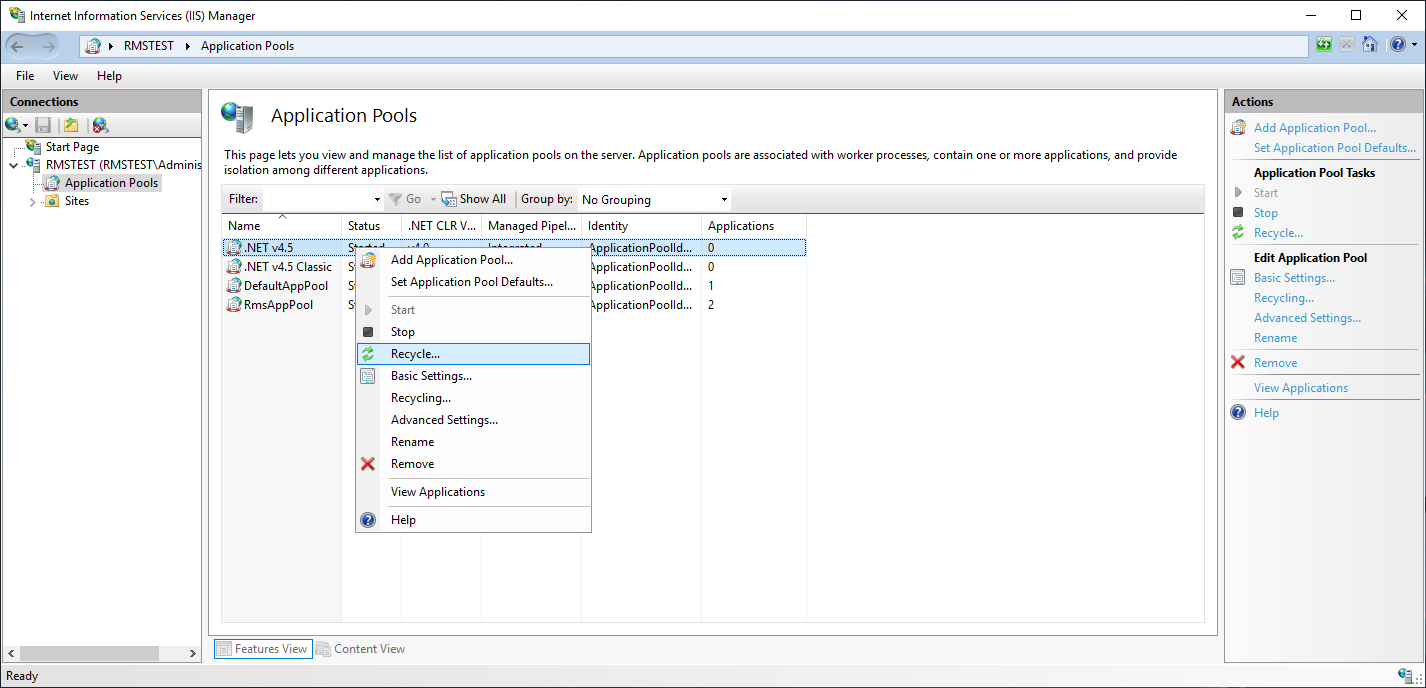Click Add Application Pool... link in Actions pane
1426x688 pixels.
coord(1315,128)
